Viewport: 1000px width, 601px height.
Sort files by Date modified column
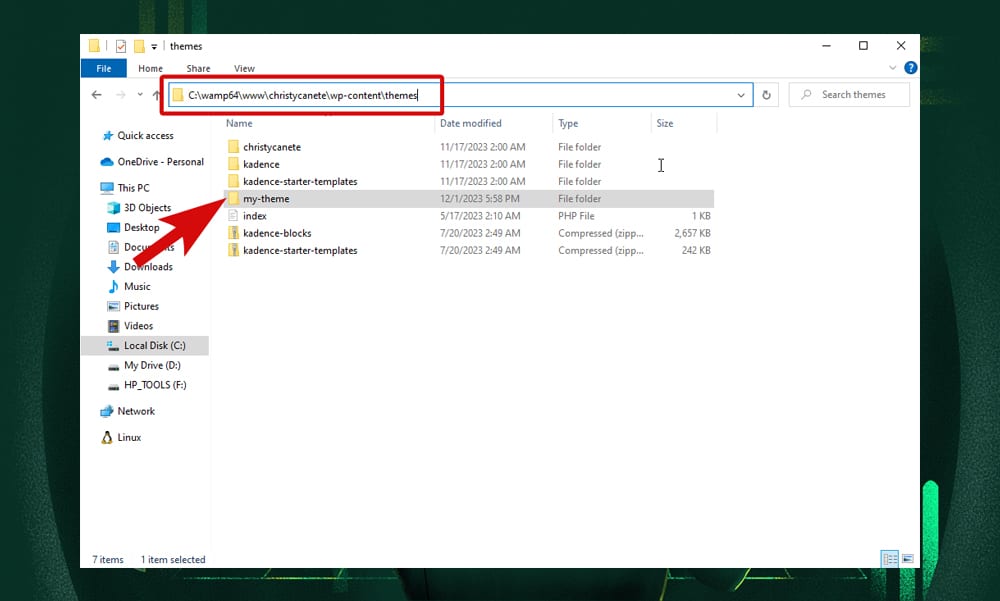point(471,123)
